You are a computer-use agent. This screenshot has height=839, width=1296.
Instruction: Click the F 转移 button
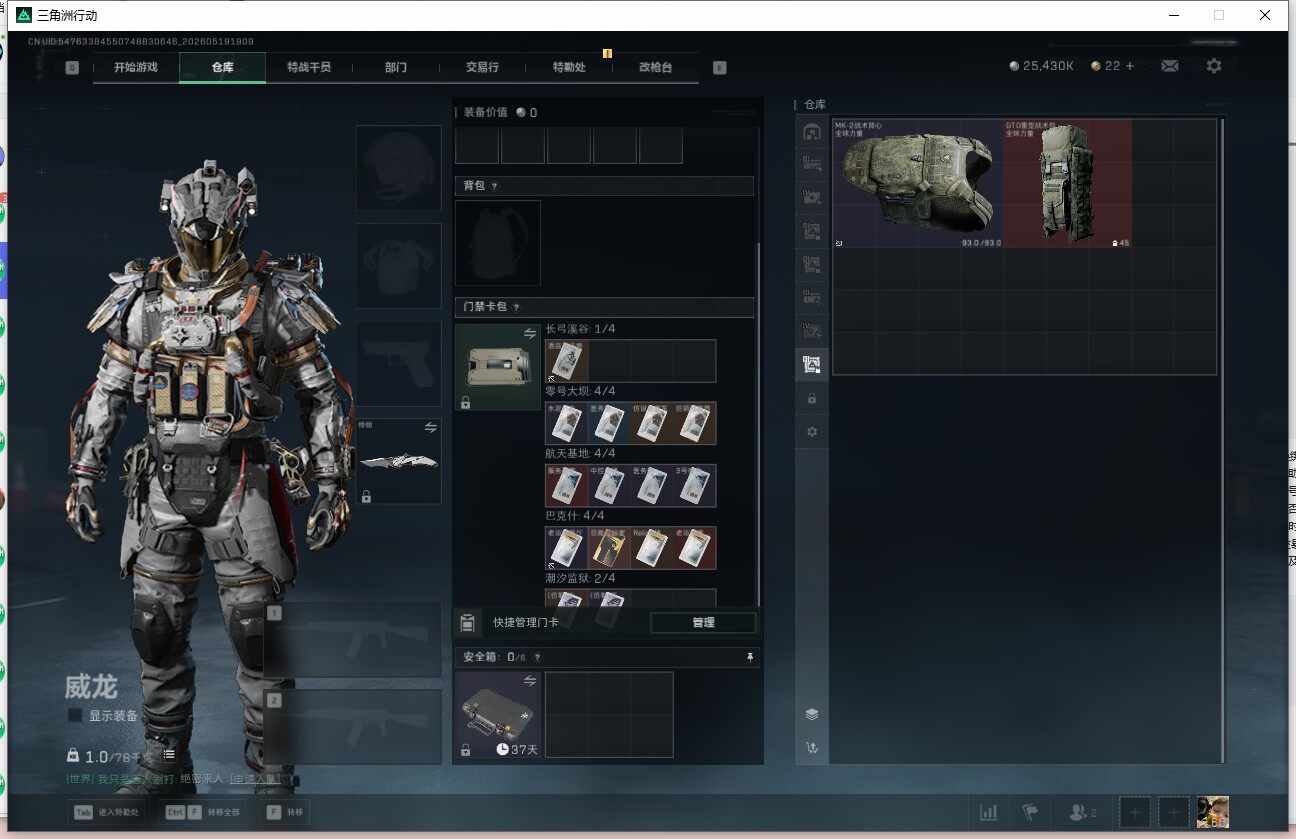pos(287,813)
